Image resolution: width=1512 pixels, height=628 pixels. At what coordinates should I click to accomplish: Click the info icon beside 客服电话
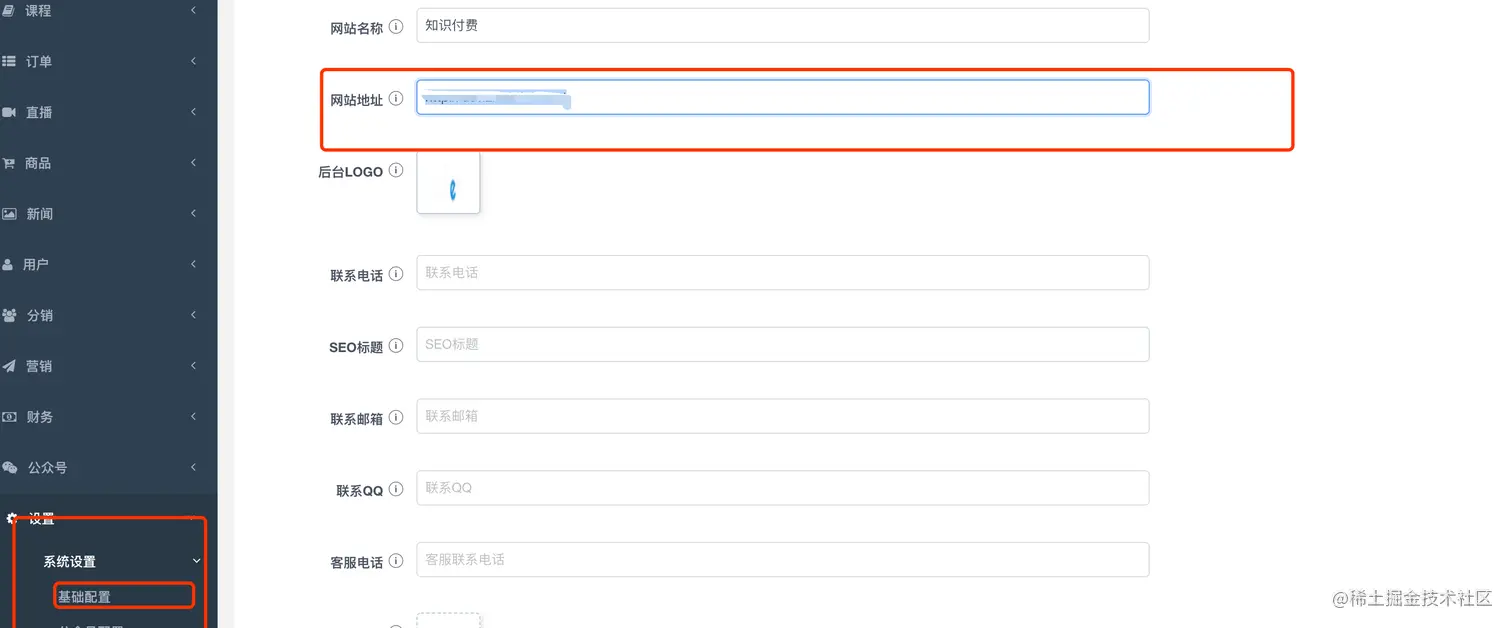click(396, 562)
